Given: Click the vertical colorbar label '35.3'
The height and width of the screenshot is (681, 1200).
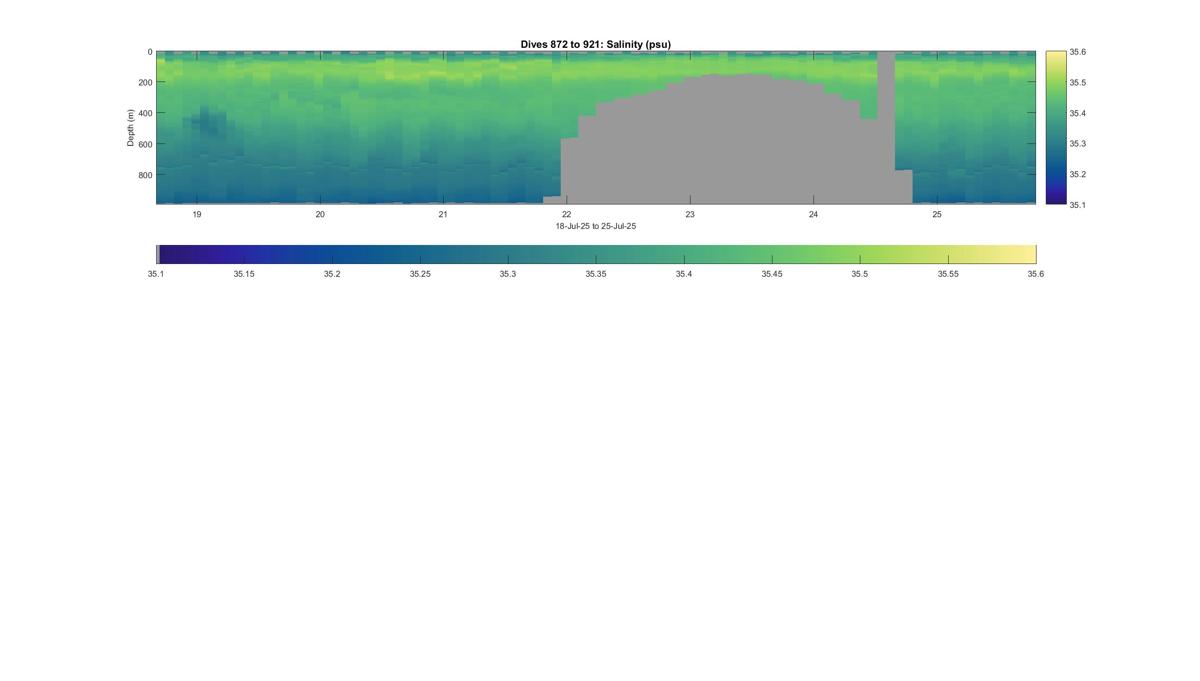Looking at the screenshot, I should point(1078,144).
